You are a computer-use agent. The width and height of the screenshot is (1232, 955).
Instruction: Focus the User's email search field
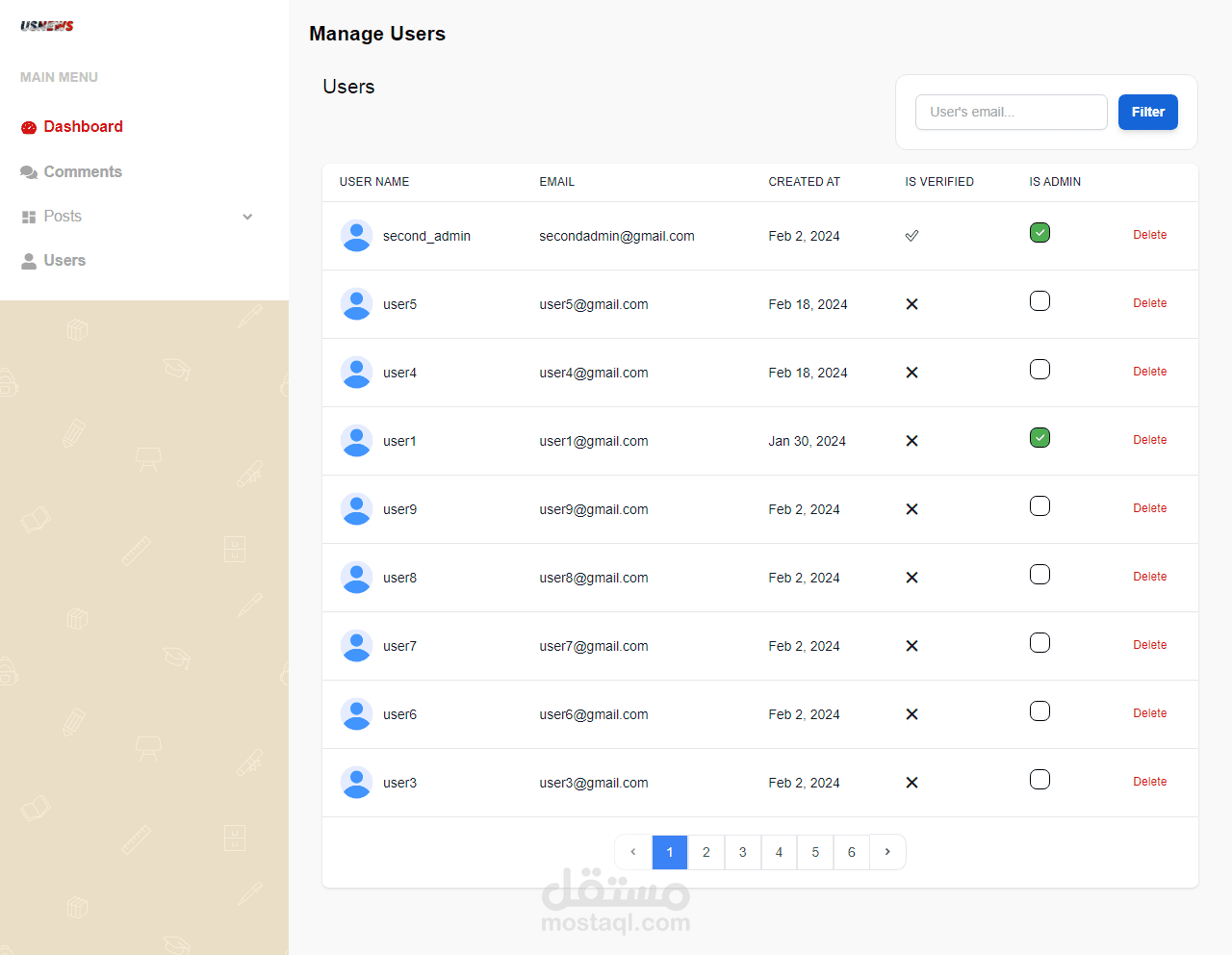[1011, 113]
